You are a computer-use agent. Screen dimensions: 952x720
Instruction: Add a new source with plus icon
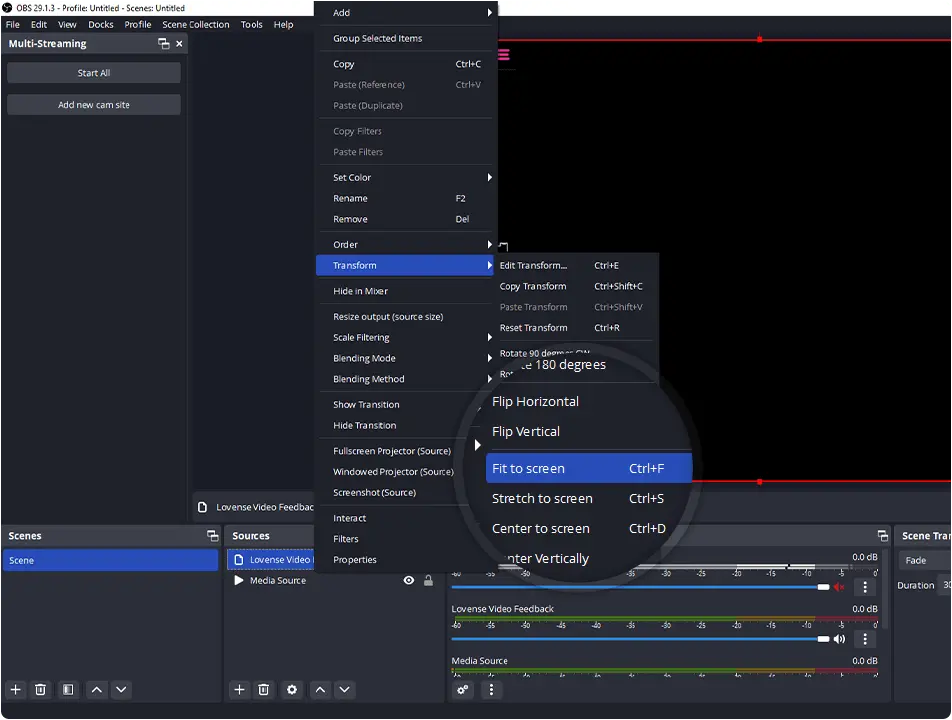pos(239,690)
